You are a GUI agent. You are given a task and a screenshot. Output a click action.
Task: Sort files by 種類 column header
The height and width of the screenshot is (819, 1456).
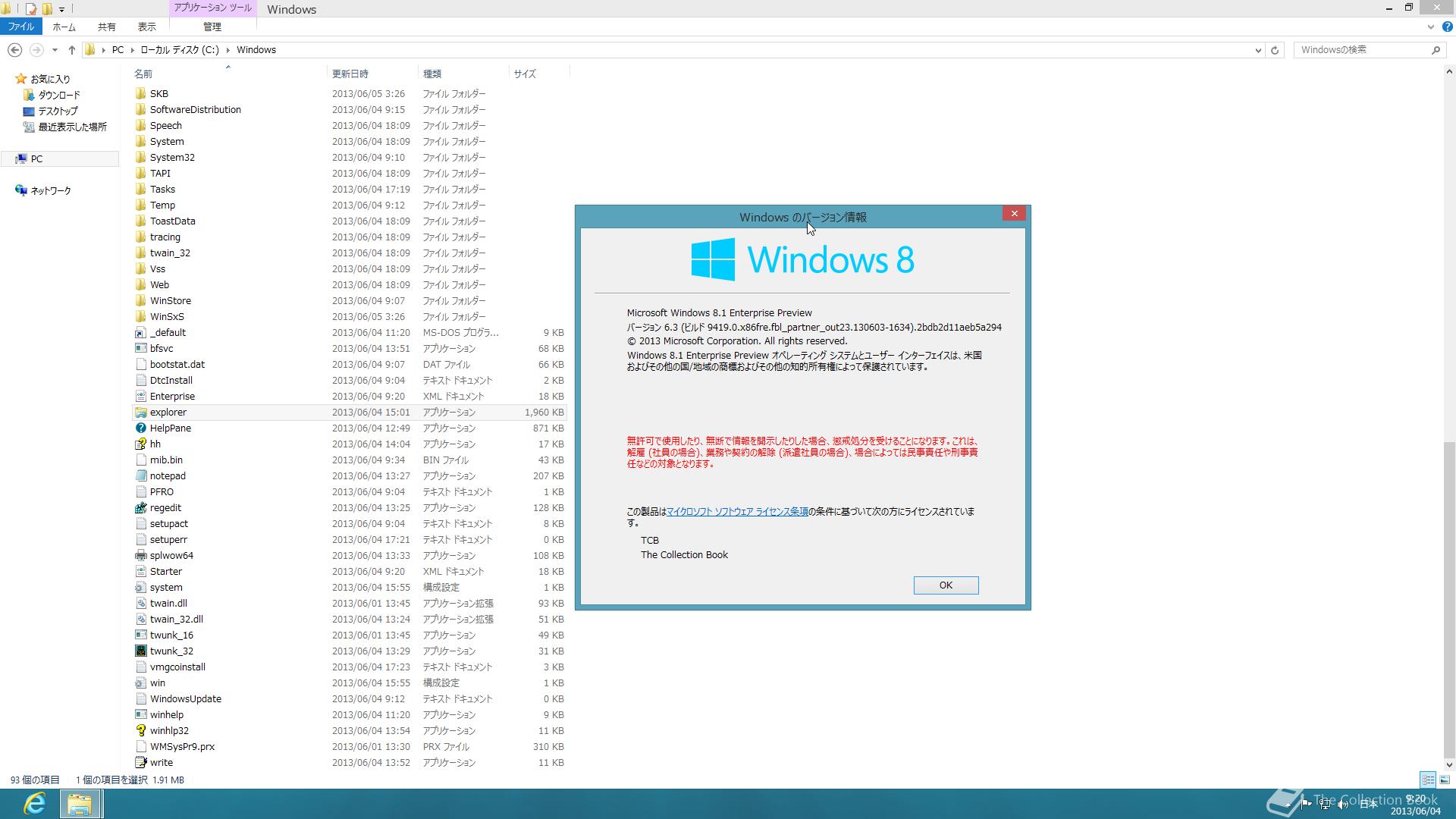point(463,74)
